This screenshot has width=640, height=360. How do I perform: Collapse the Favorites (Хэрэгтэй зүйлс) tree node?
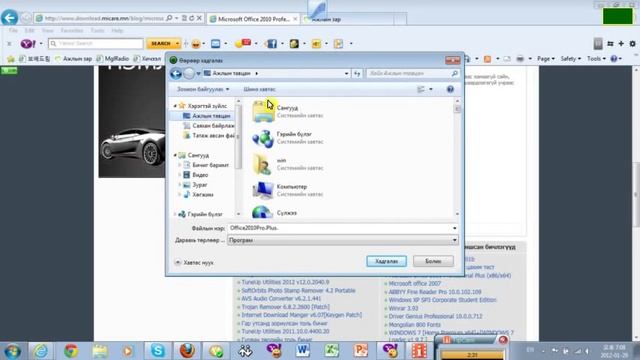175,106
